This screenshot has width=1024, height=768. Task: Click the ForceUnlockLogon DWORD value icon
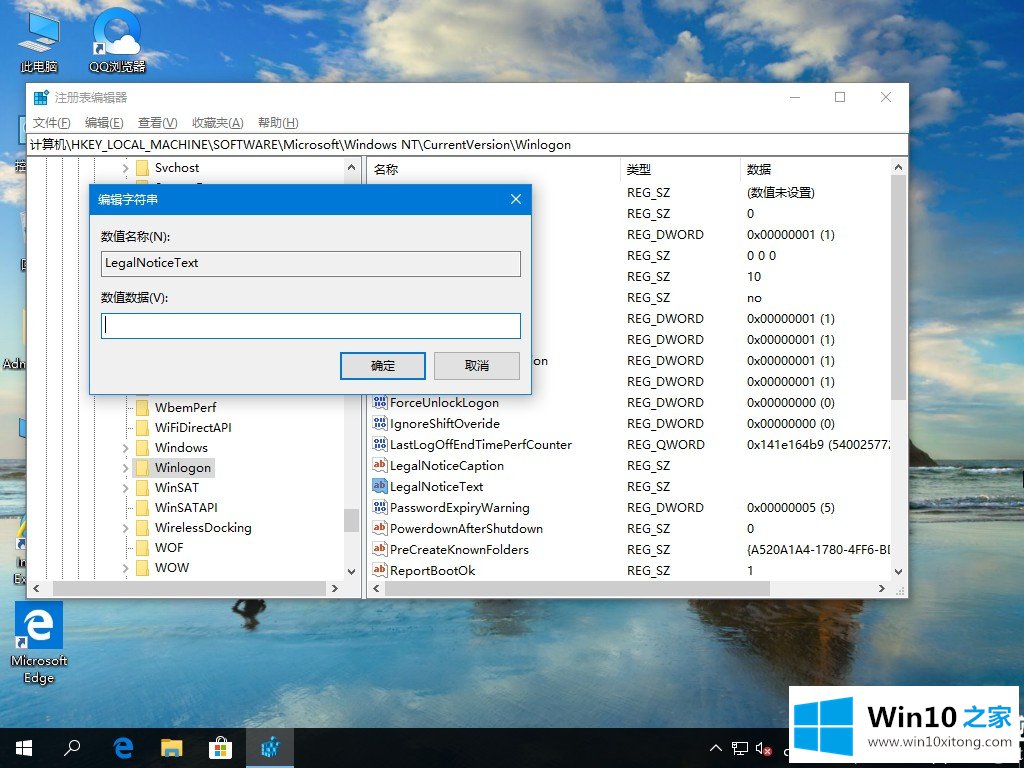(379, 402)
